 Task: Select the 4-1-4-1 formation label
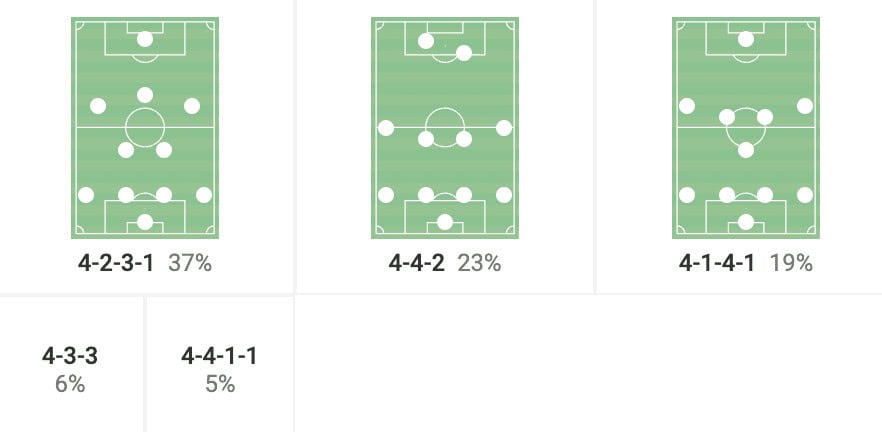pyautogui.click(x=718, y=264)
